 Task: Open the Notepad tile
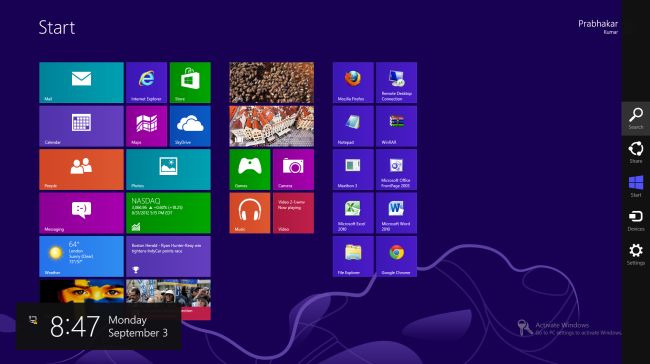point(353,126)
